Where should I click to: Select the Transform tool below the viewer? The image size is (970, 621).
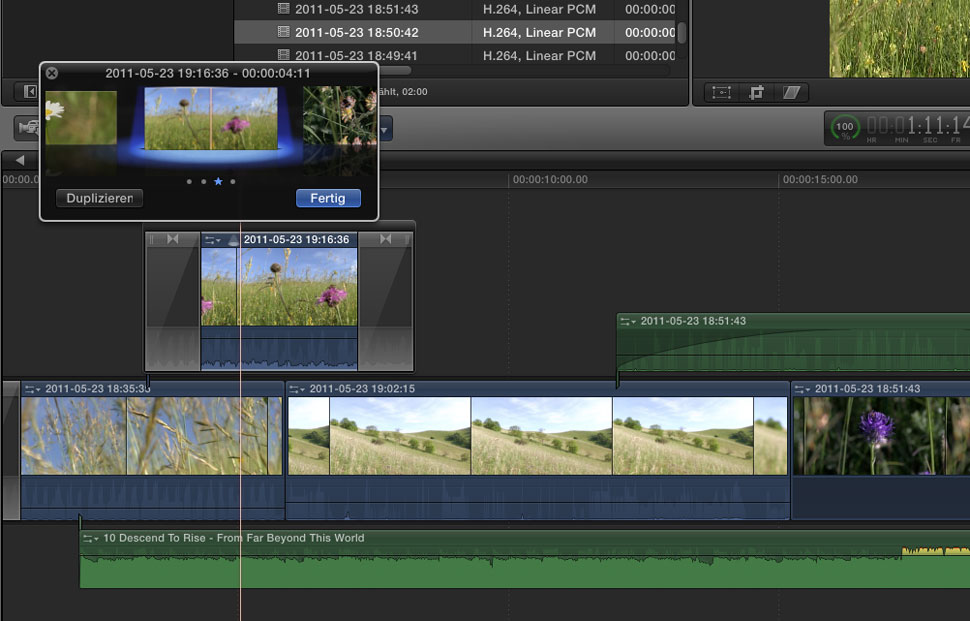722,92
